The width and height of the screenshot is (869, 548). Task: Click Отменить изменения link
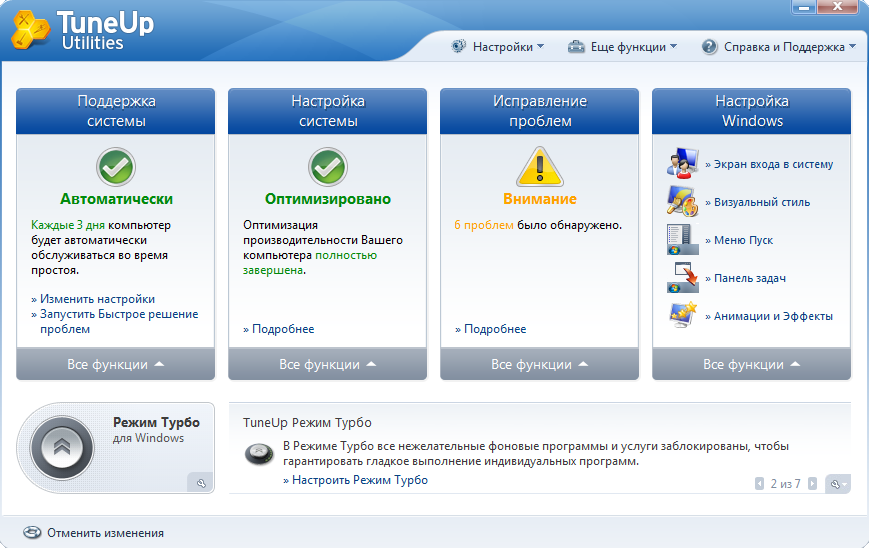click(105, 532)
